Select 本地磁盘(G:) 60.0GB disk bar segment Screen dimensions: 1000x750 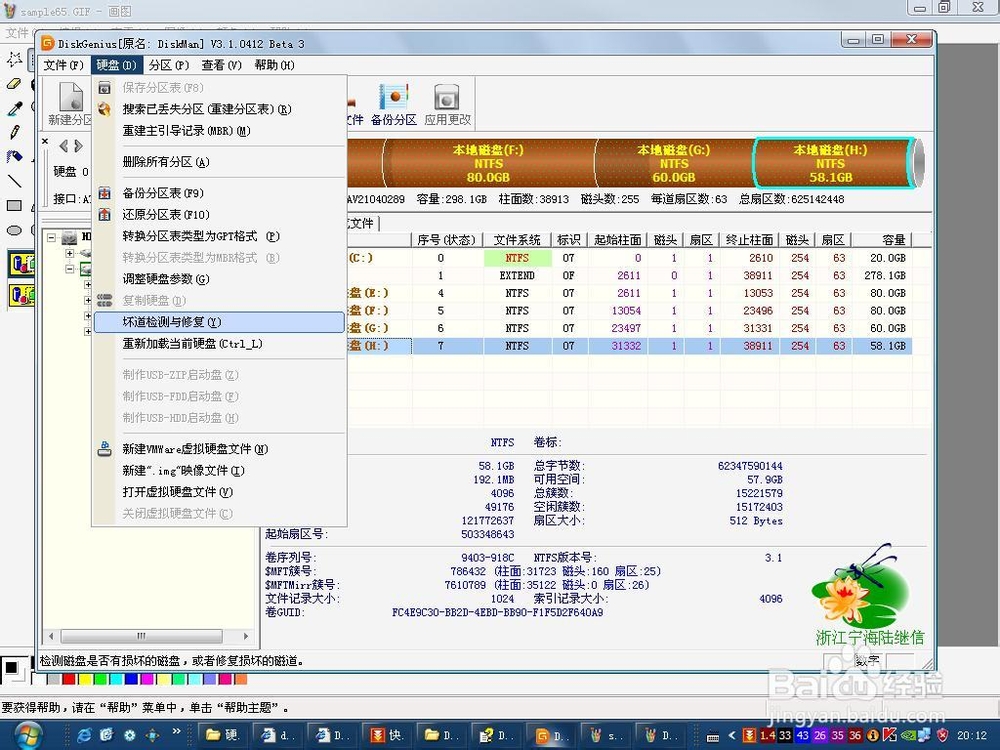(673, 163)
